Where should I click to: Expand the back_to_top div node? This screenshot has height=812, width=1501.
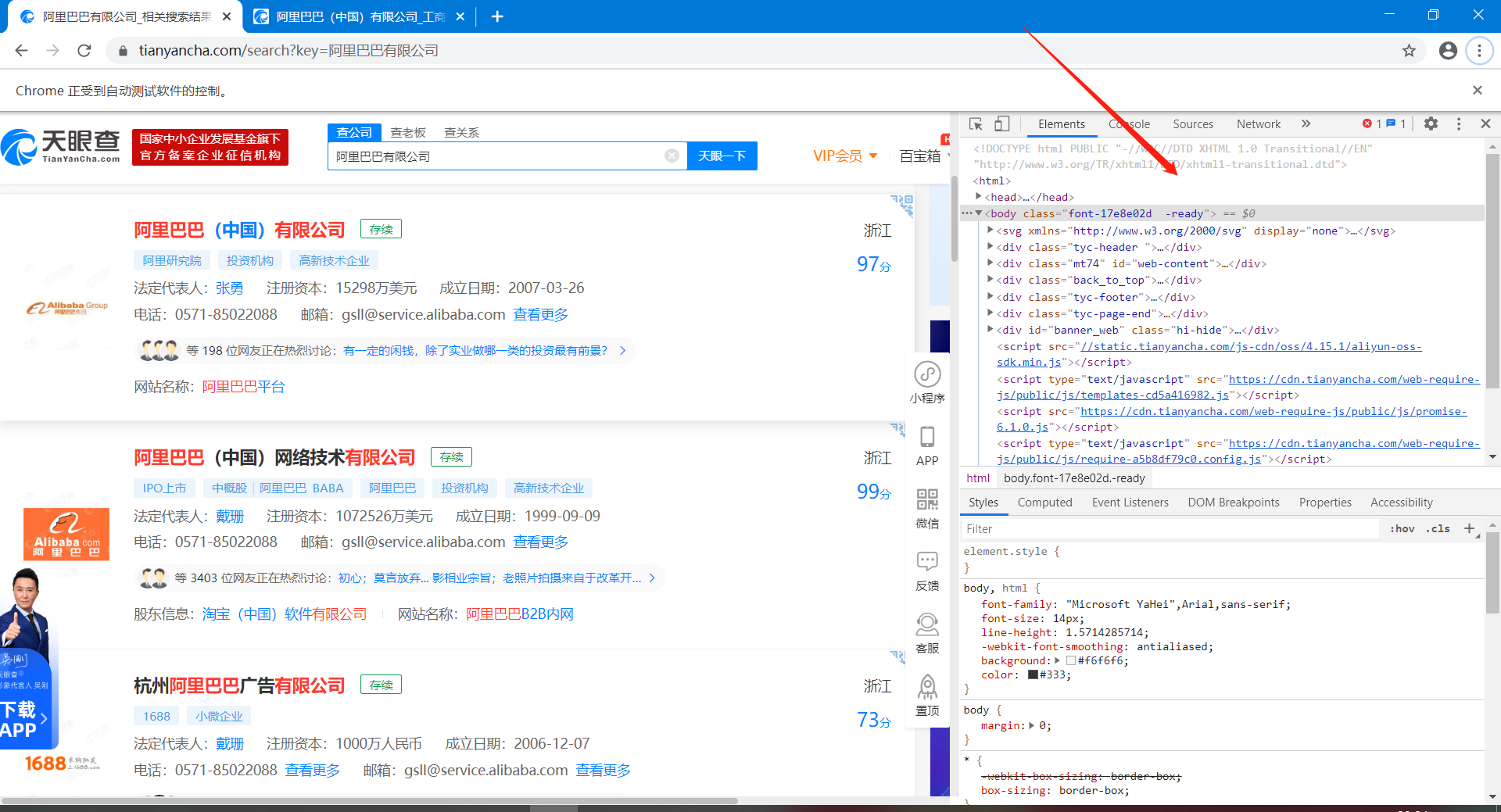click(991, 280)
